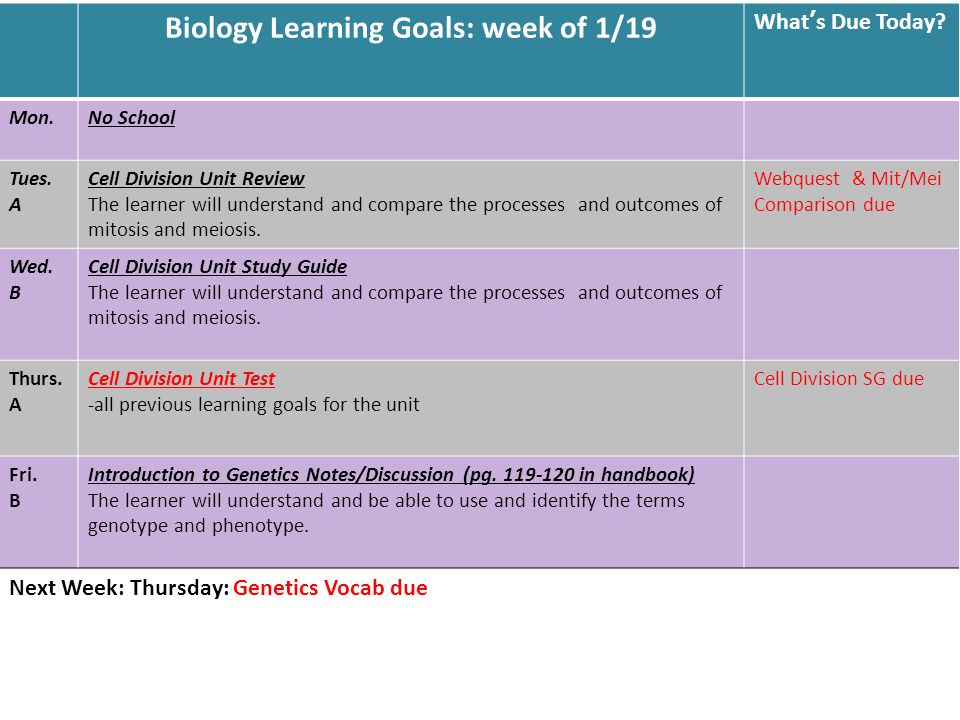
Task: Select the 'What's Due Today?' column header
Action: tap(850, 22)
